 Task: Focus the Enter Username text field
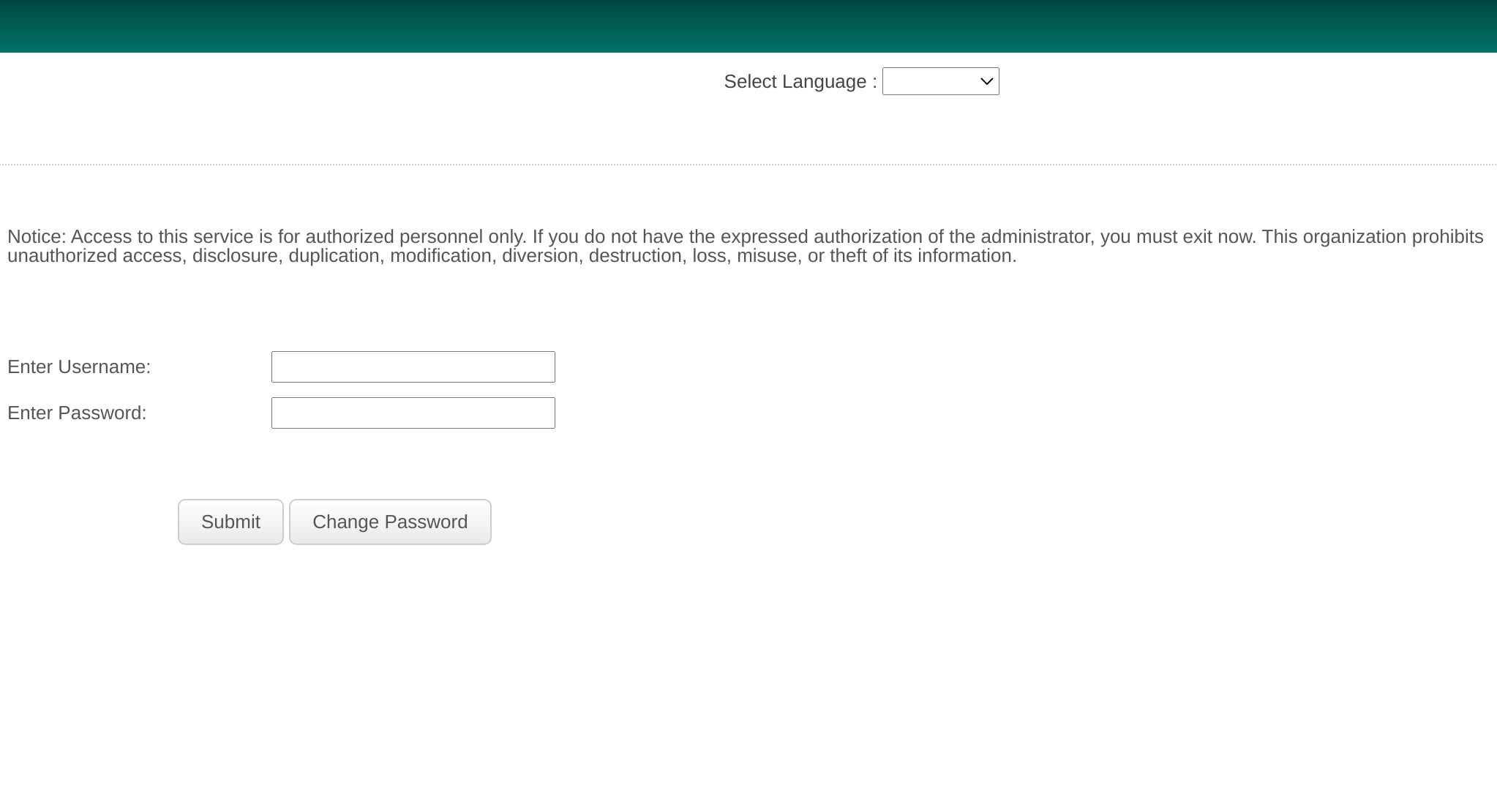point(413,366)
